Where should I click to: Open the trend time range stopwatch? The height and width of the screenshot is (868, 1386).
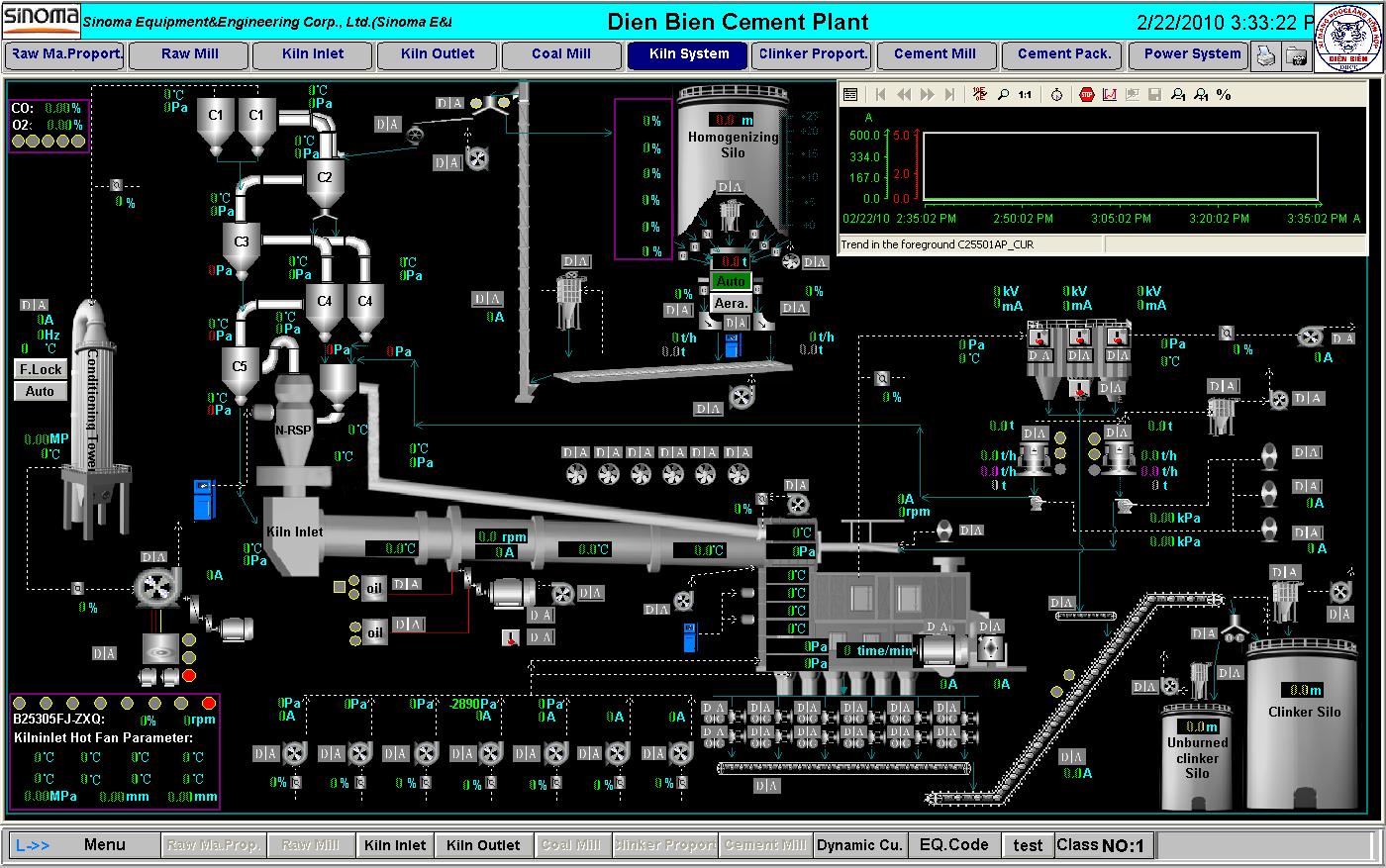[x=1056, y=94]
